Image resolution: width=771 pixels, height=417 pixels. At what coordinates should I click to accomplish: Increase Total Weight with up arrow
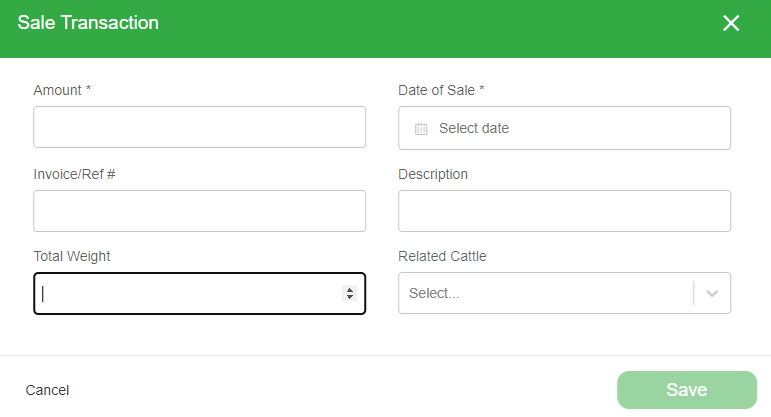350,290
